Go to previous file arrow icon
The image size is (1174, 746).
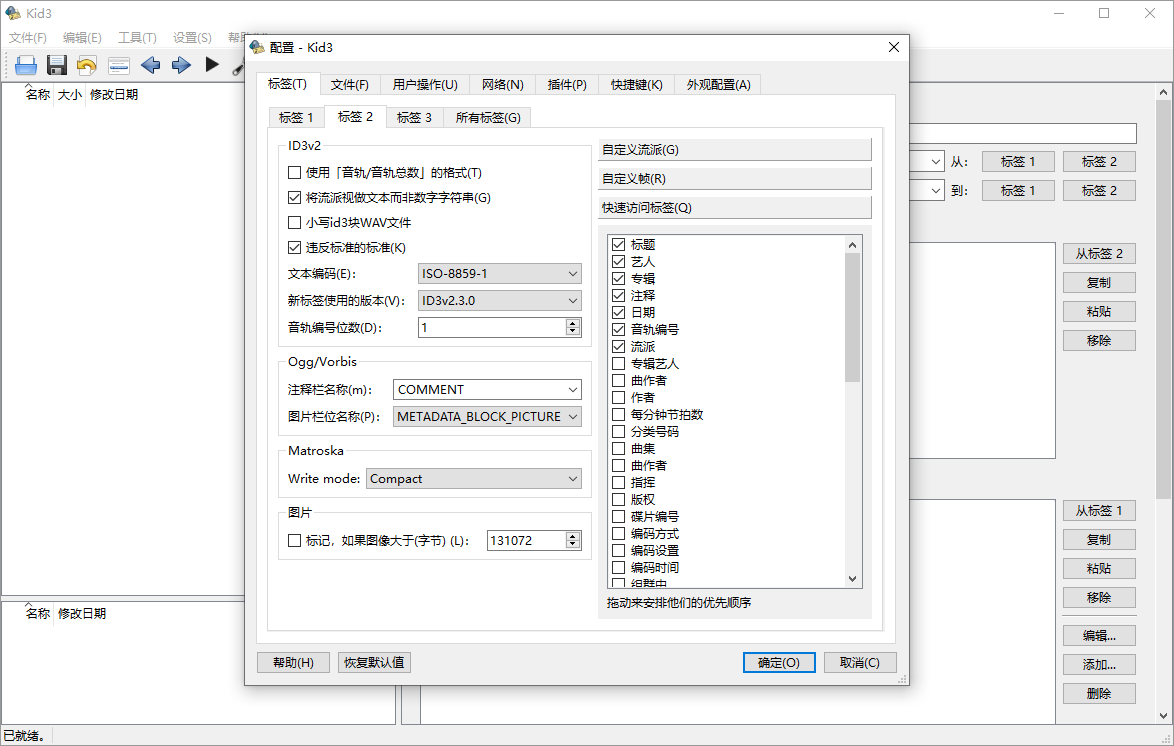[150, 65]
